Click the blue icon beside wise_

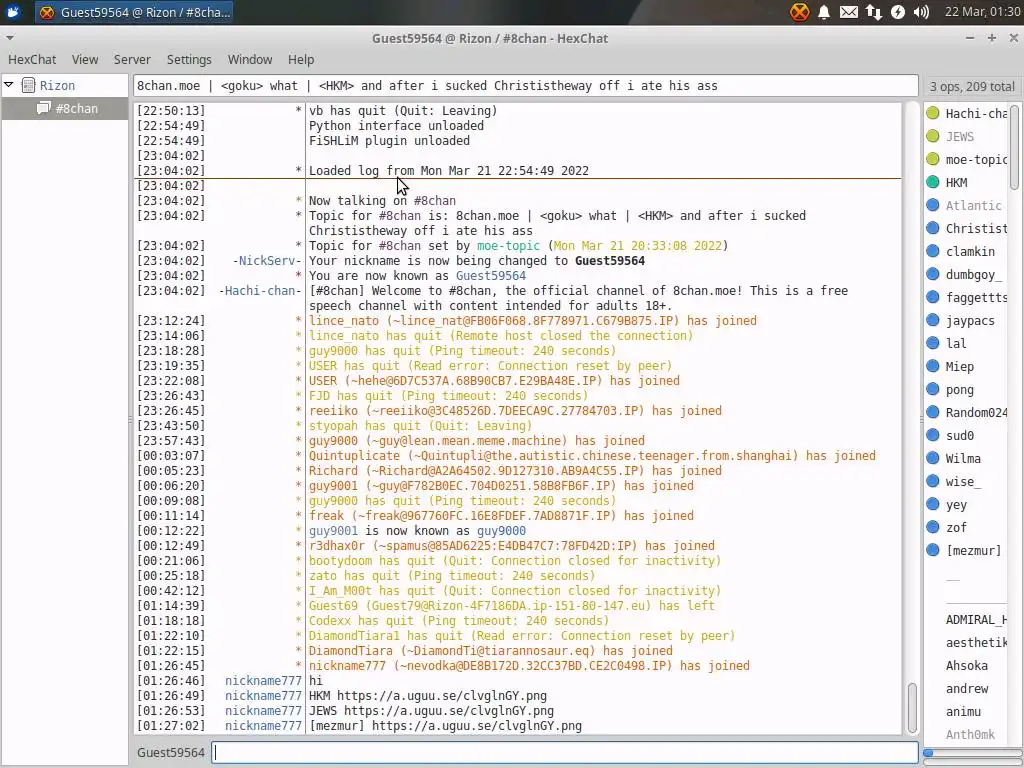(933, 481)
